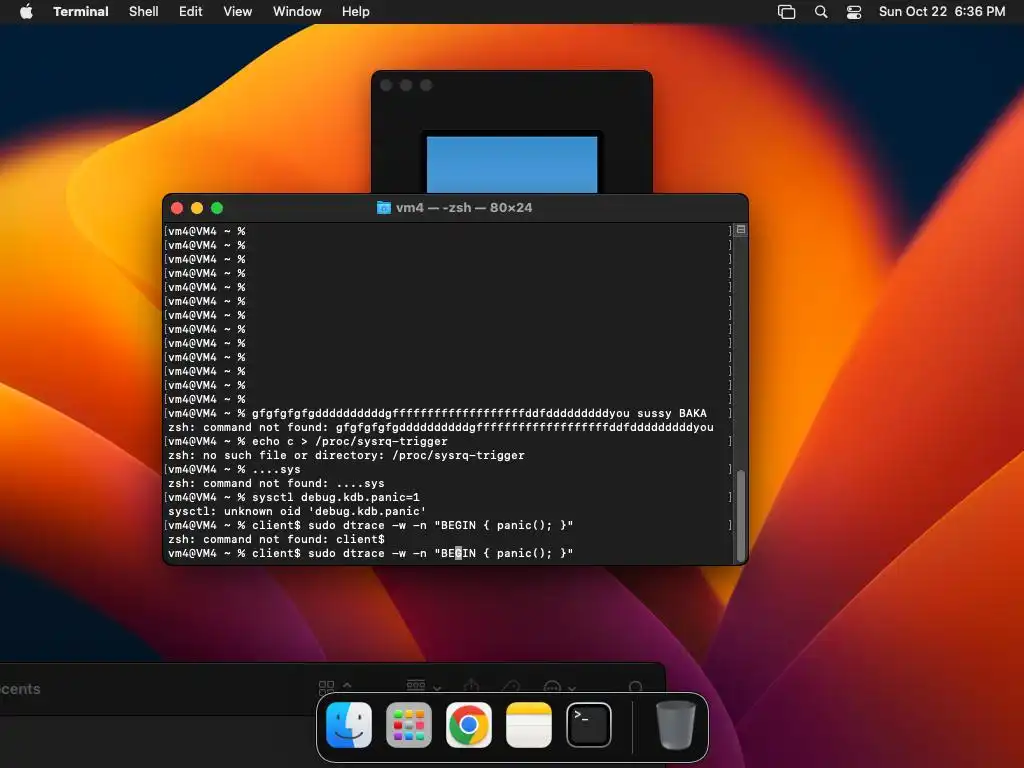Click the Terminal title 'vm4 — -zsh — 80×24'
The width and height of the screenshot is (1024, 768).
(464, 208)
